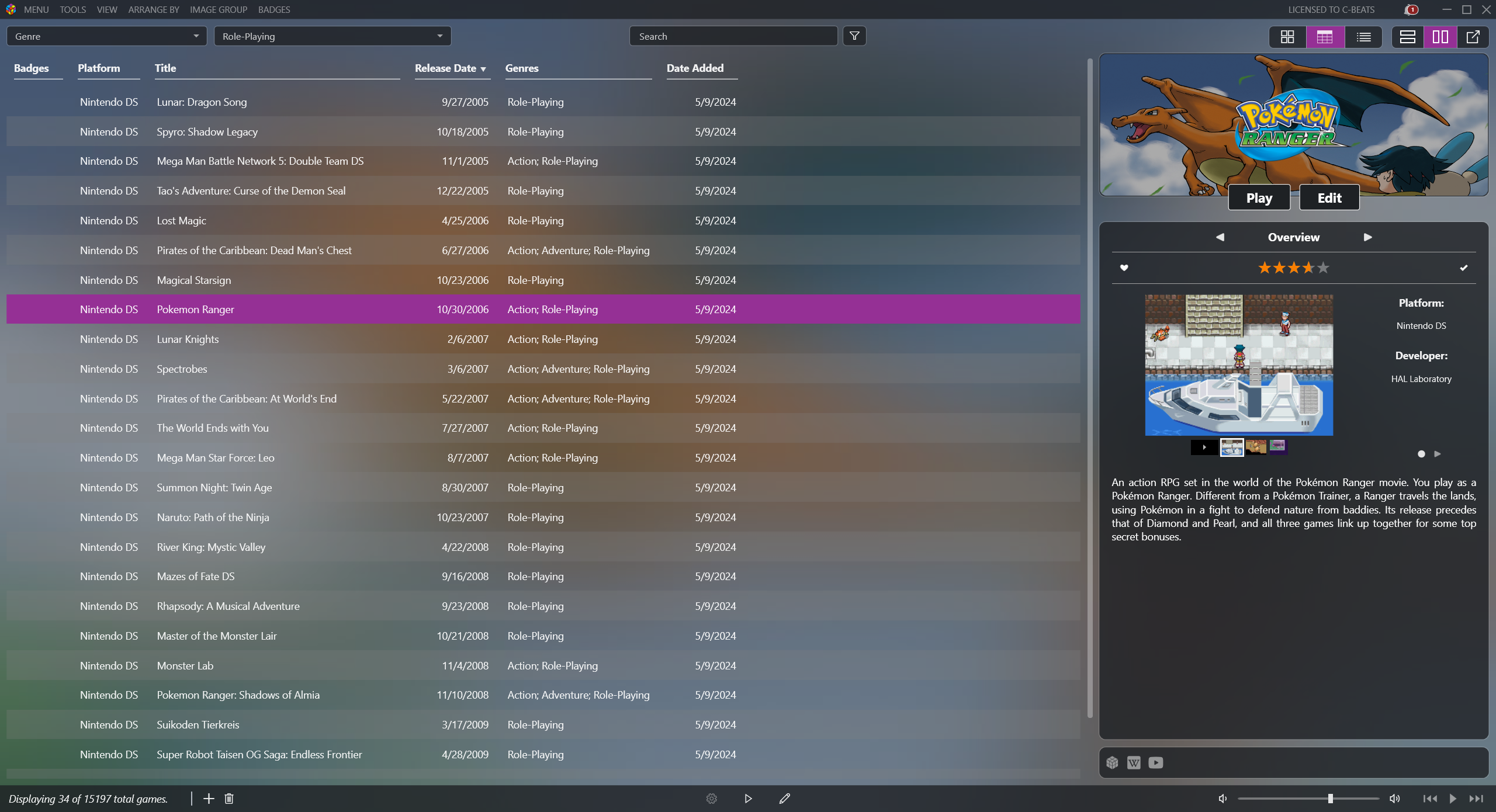Select the purple screenshot thumbnail

pyautogui.click(x=1278, y=447)
